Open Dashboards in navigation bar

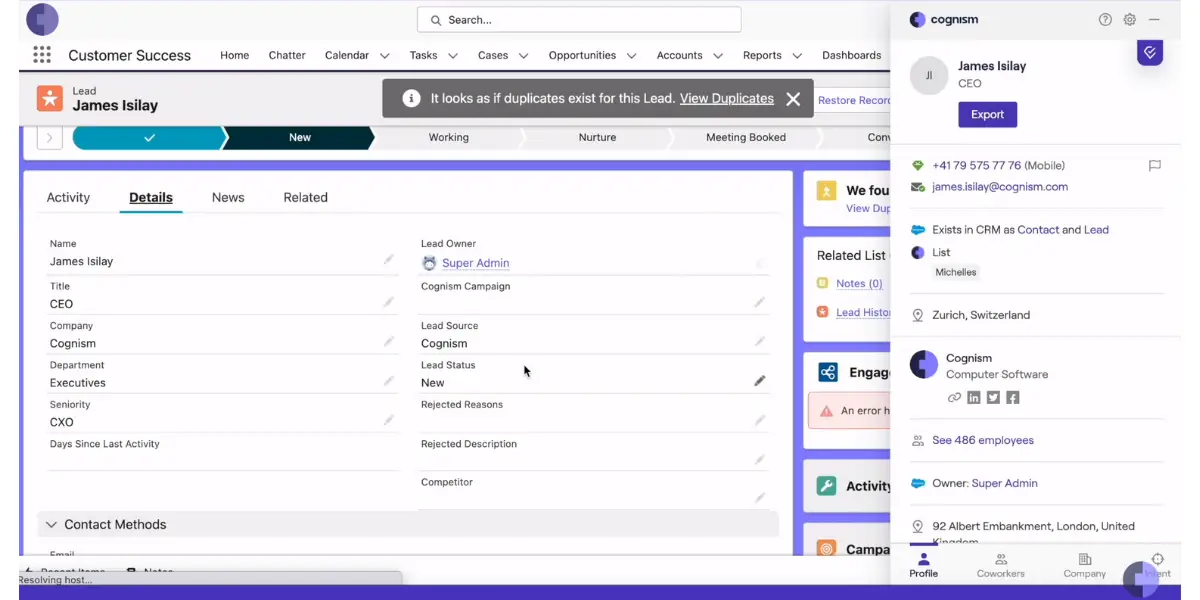852,55
